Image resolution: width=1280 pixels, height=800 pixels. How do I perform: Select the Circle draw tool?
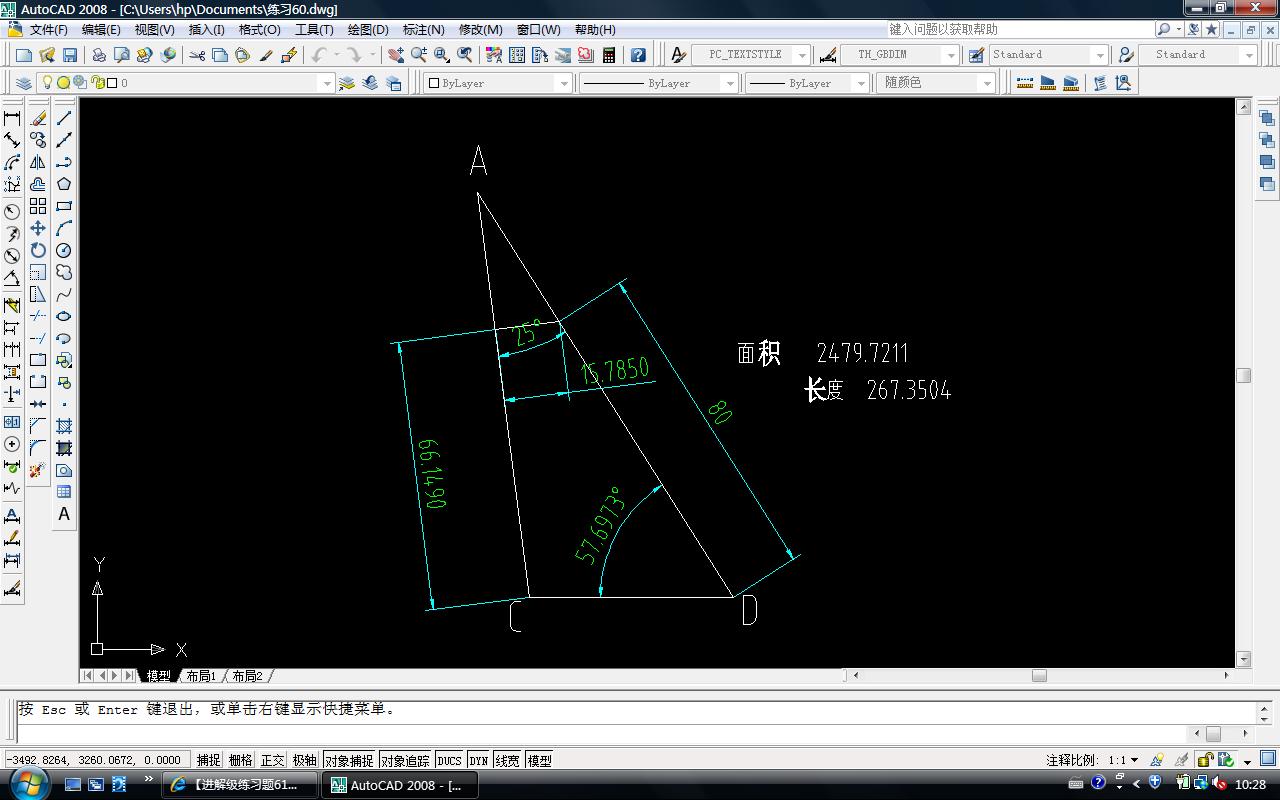[64, 250]
